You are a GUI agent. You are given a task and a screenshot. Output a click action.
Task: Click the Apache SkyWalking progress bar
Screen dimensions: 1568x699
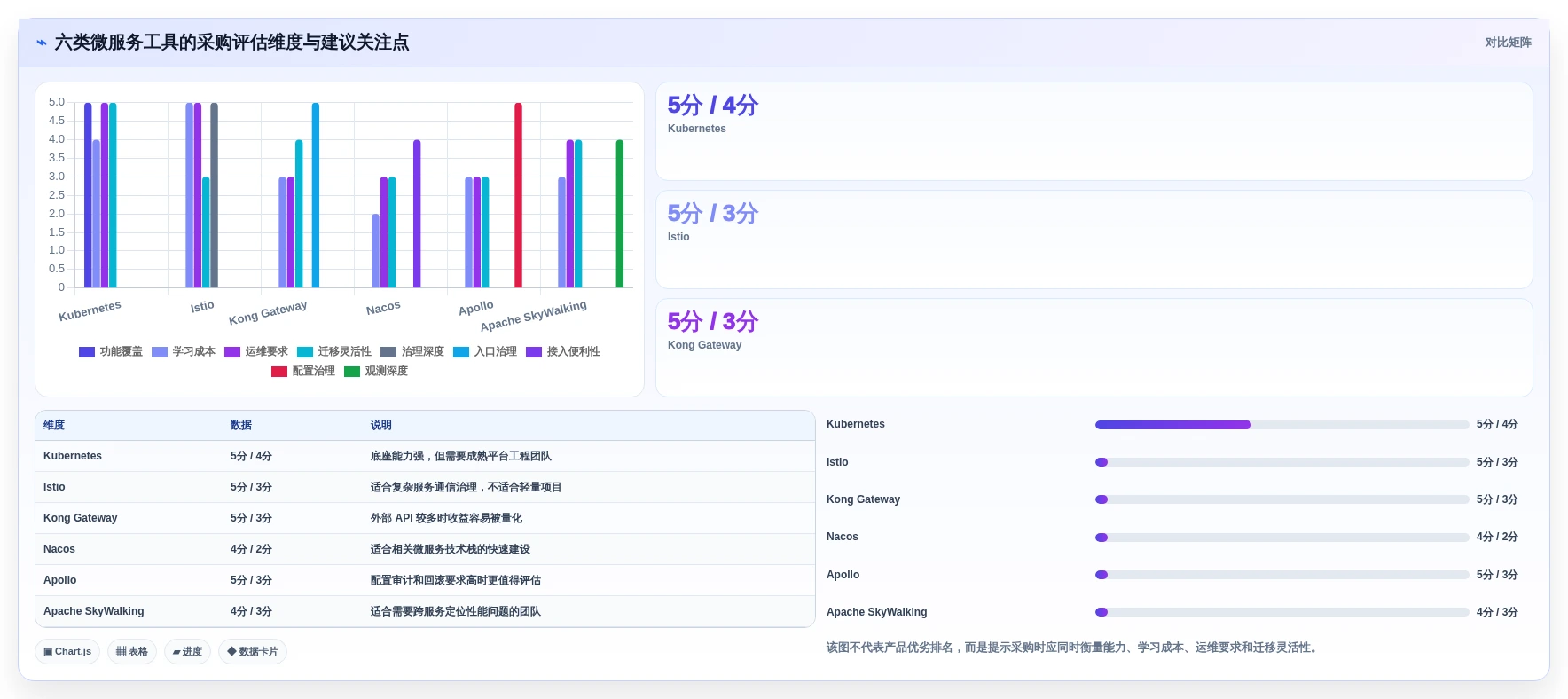click(x=1282, y=612)
